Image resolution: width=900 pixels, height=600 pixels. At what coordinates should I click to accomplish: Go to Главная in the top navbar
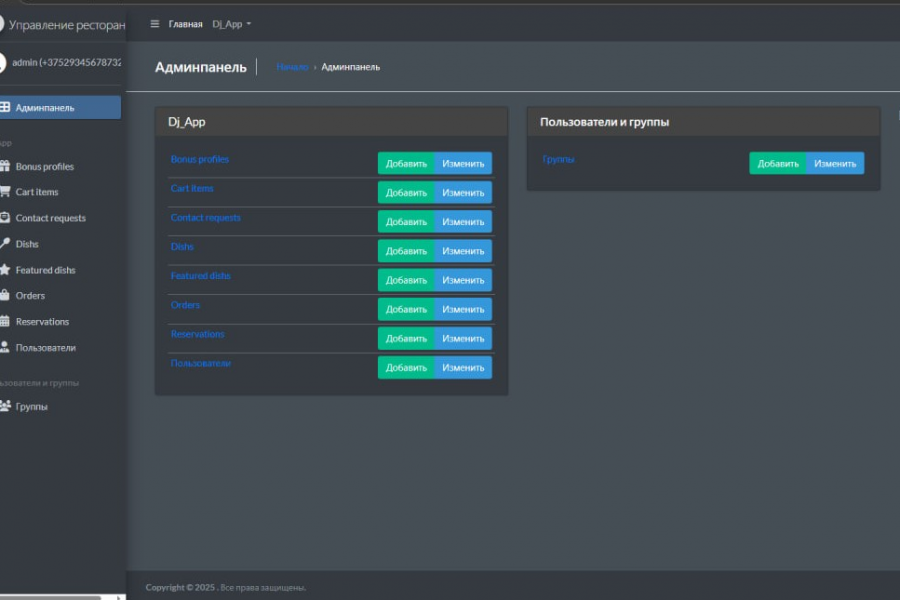(x=185, y=24)
